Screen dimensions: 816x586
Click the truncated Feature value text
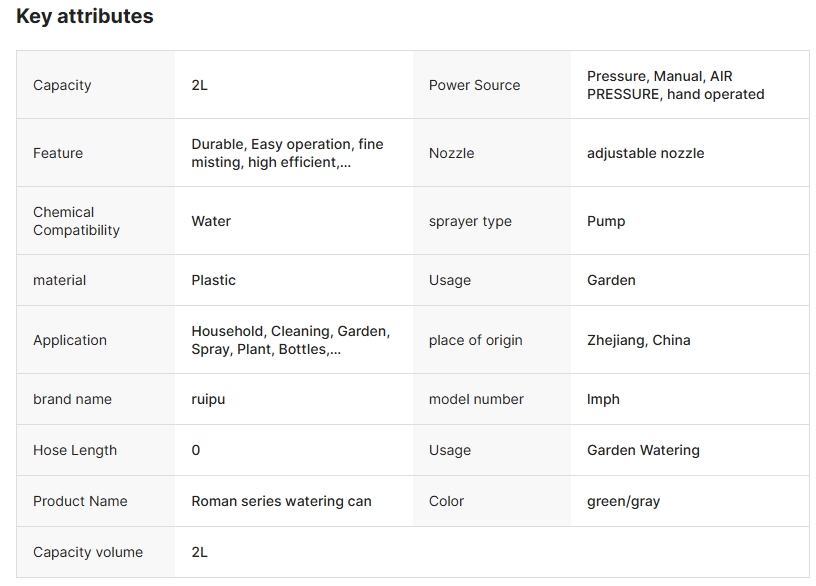pos(287,153)
